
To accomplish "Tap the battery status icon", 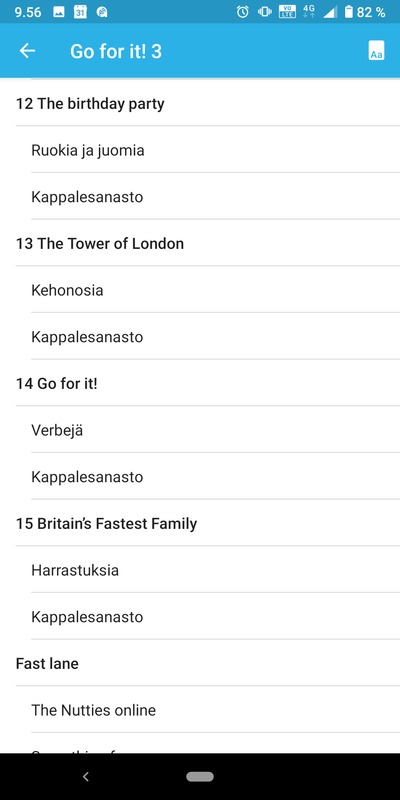I will pos(349,12).
